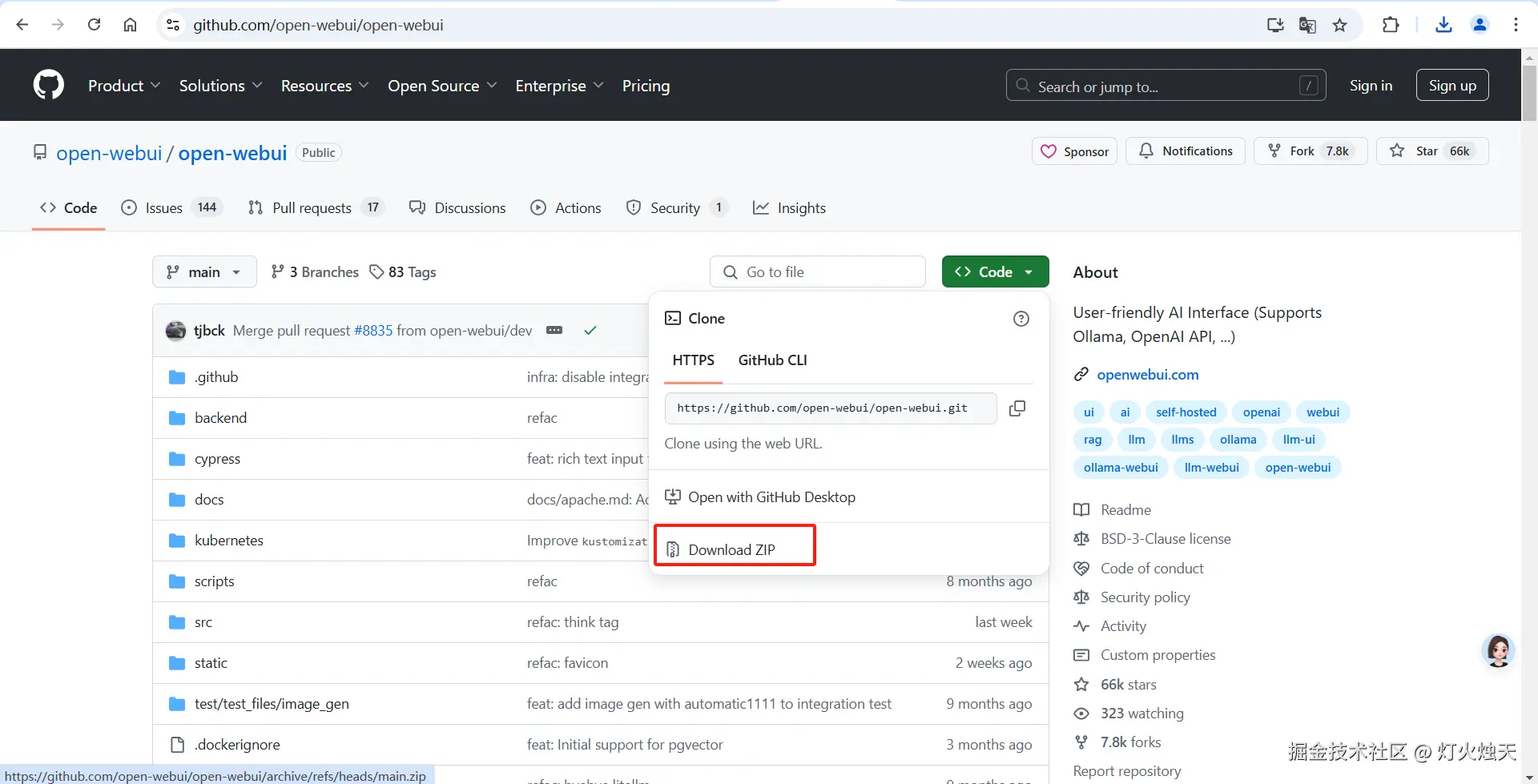The height and width of the screenshot is (784, 1538).
Task: Click the tjbck author avatar
Action: (175, 330)
